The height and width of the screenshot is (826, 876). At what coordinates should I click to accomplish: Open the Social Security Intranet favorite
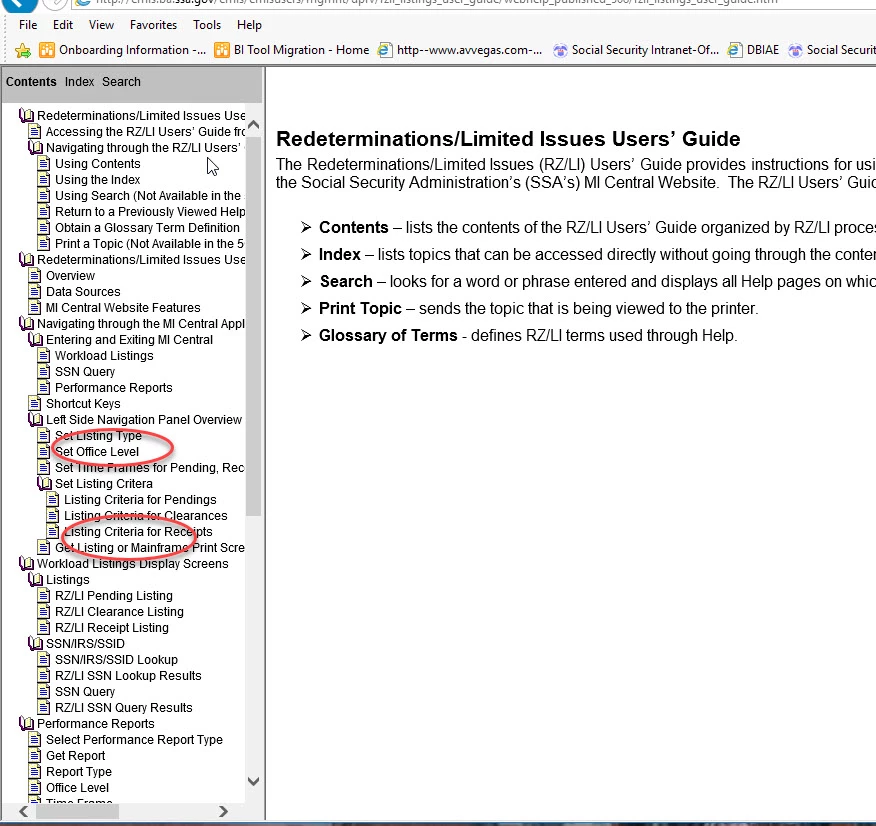point(636,50)
